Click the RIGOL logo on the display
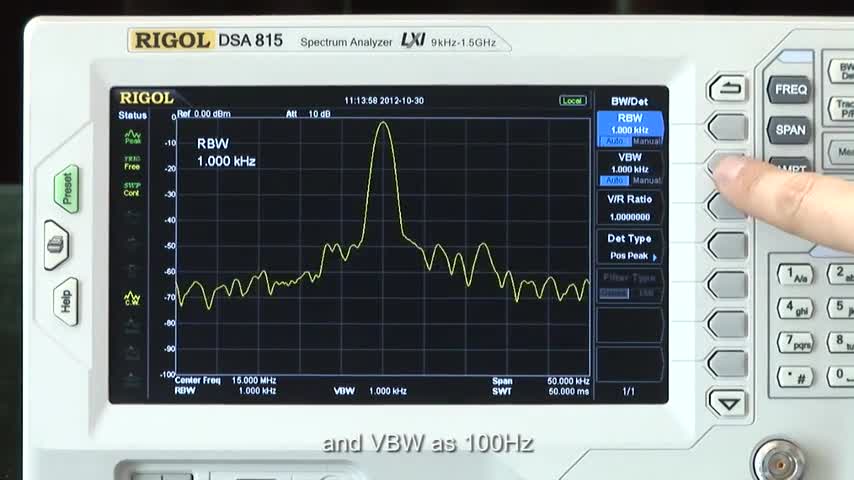This screenshot has height=480, width=854. 146,98
